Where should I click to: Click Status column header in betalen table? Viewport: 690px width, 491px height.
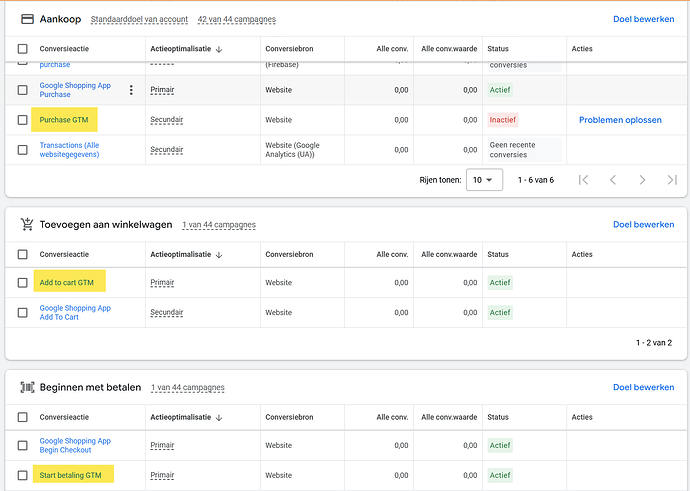coord(498,417)
